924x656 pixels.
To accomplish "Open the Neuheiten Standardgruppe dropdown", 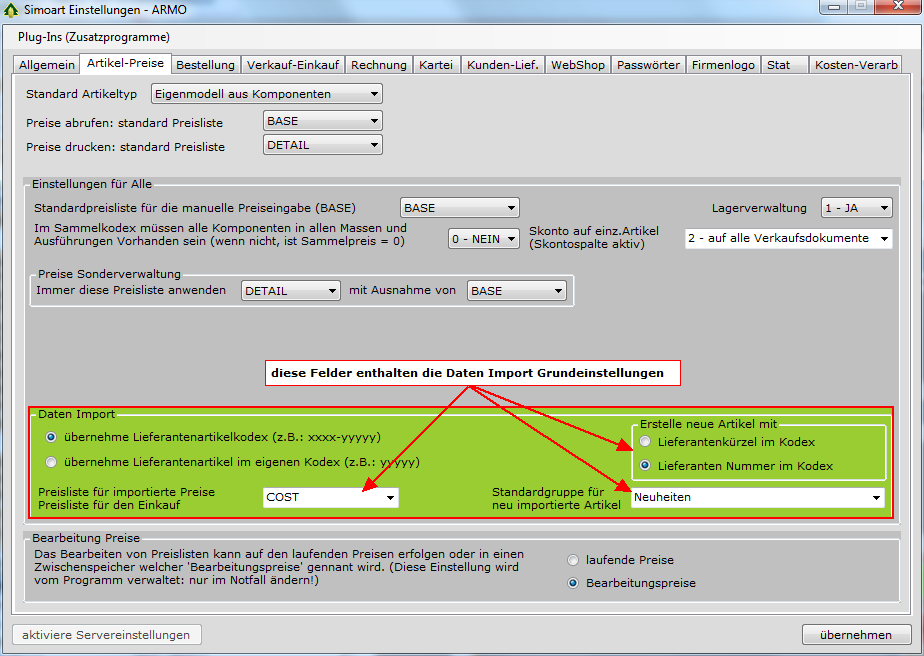I will click(758, 497).
